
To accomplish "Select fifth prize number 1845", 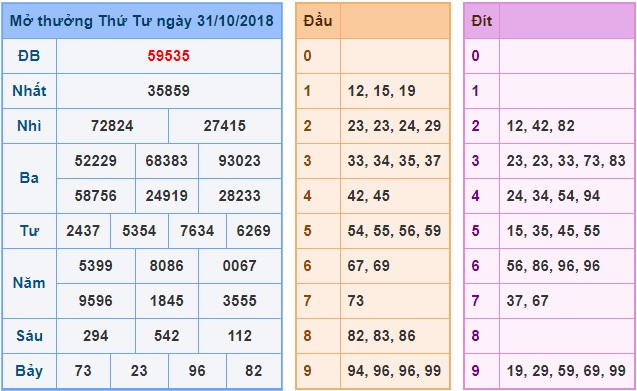I will pyautogui.click(x=167, y=301).
